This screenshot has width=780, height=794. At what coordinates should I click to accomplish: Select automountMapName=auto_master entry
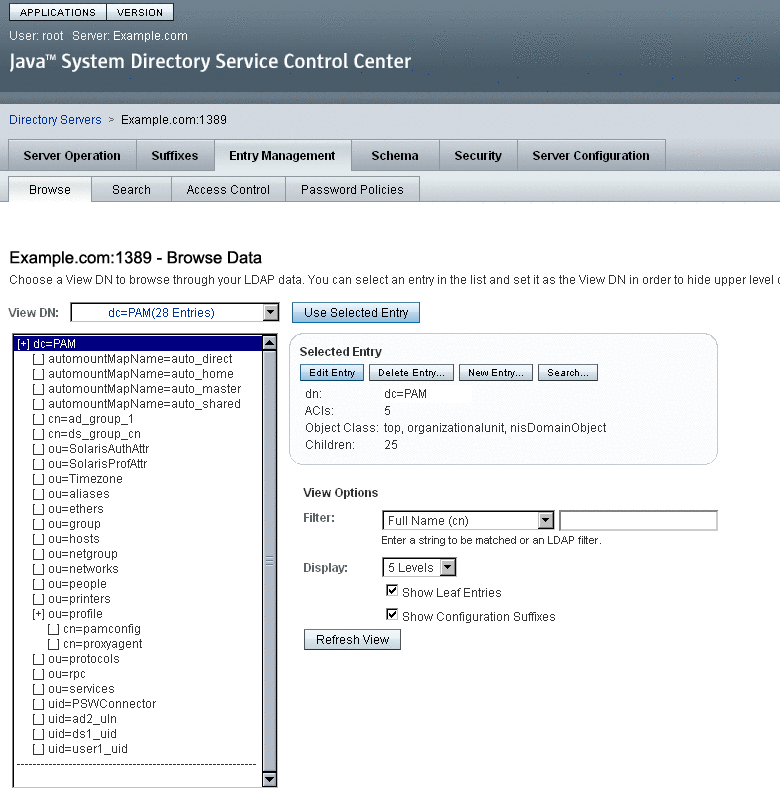point(144,389)
